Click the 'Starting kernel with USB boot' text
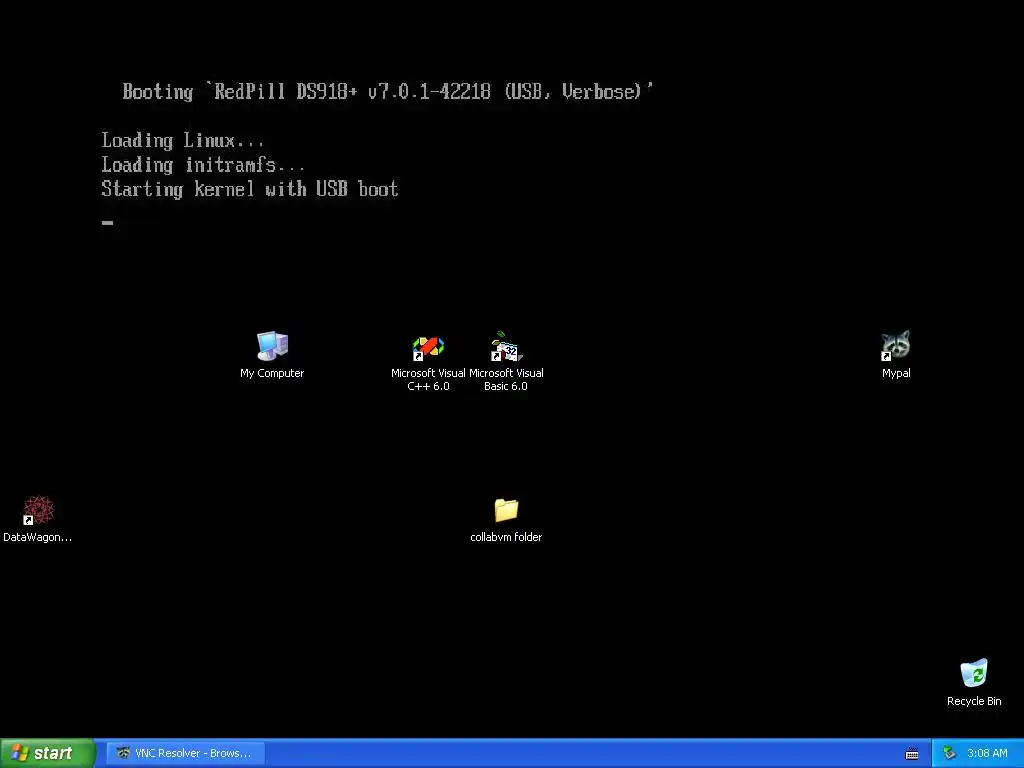 coord(249,189)
